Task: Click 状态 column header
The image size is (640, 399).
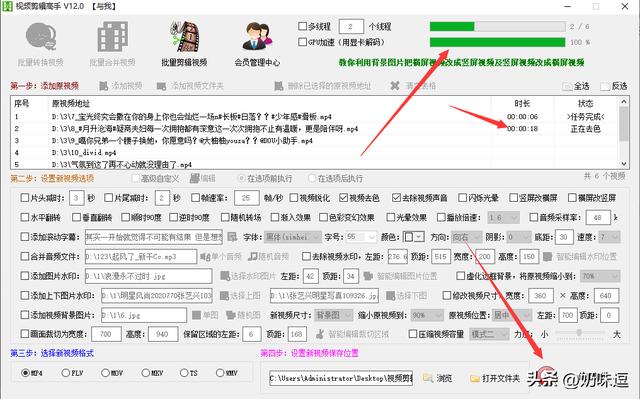Action: pos(585,103)
